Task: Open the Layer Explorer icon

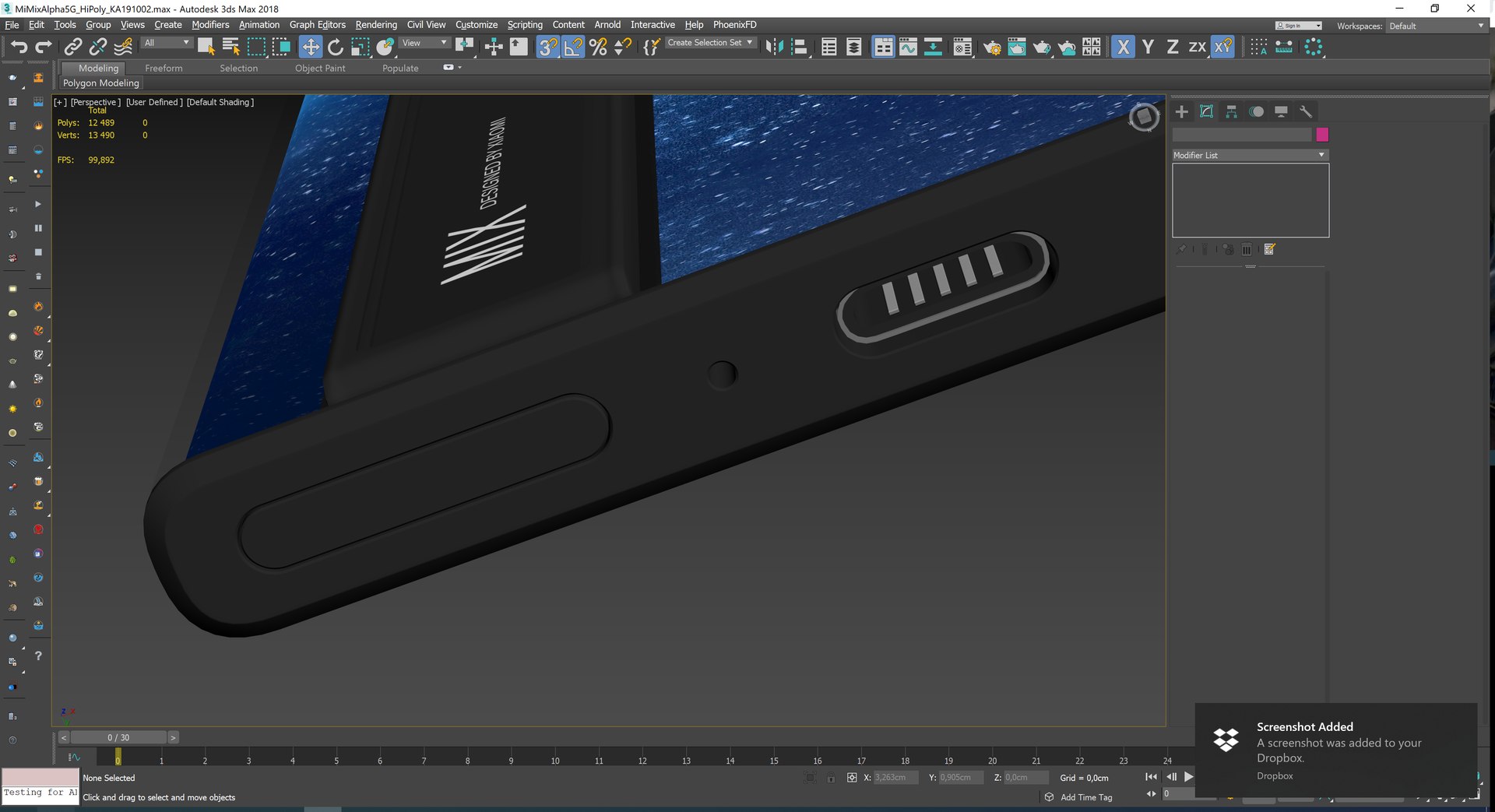Action: pyautogui.click(x=854, y=47)
